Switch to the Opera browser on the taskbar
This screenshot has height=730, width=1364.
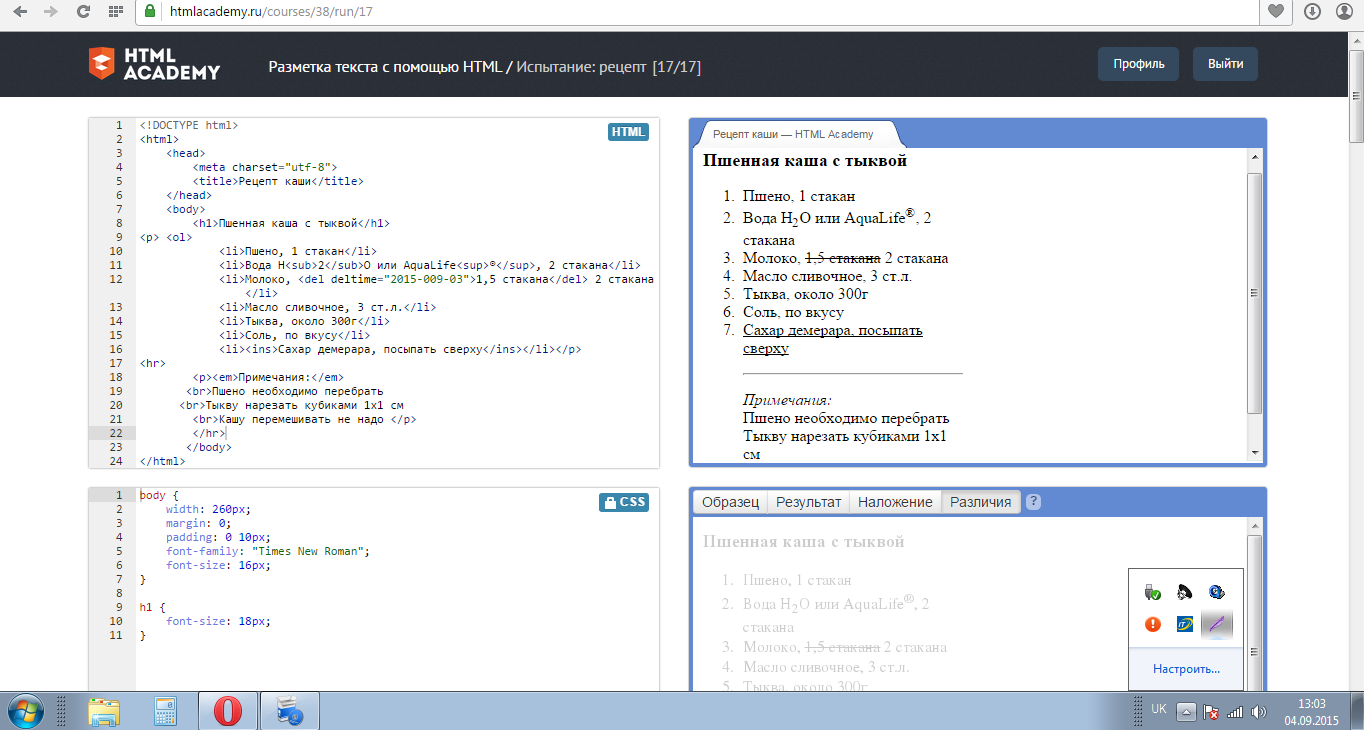[228, 711]
